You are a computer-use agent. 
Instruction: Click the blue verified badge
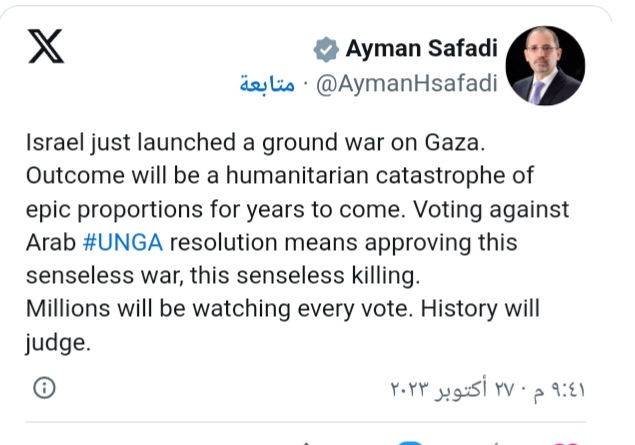tap(326, 49)
